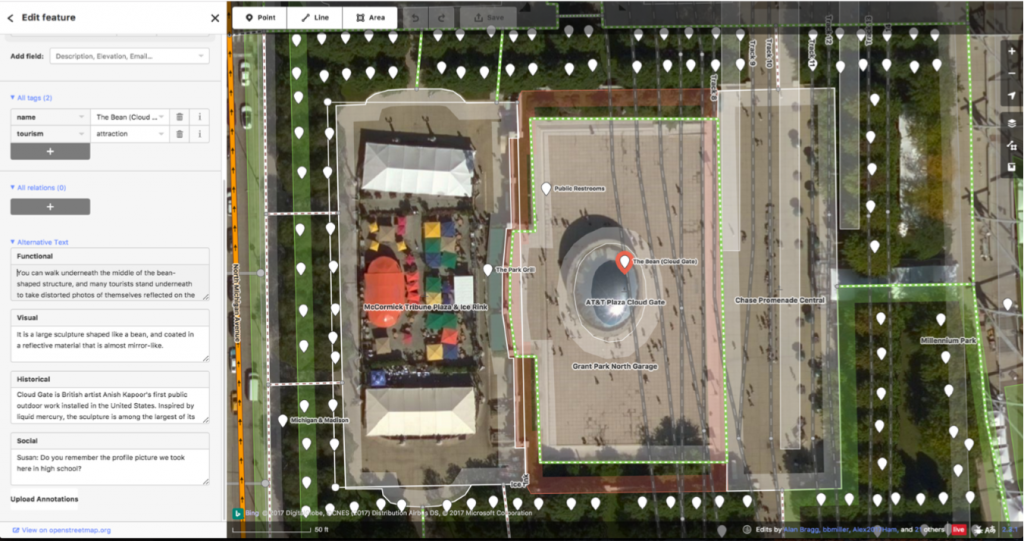Click the Upload Annotations button

[44, 499]
